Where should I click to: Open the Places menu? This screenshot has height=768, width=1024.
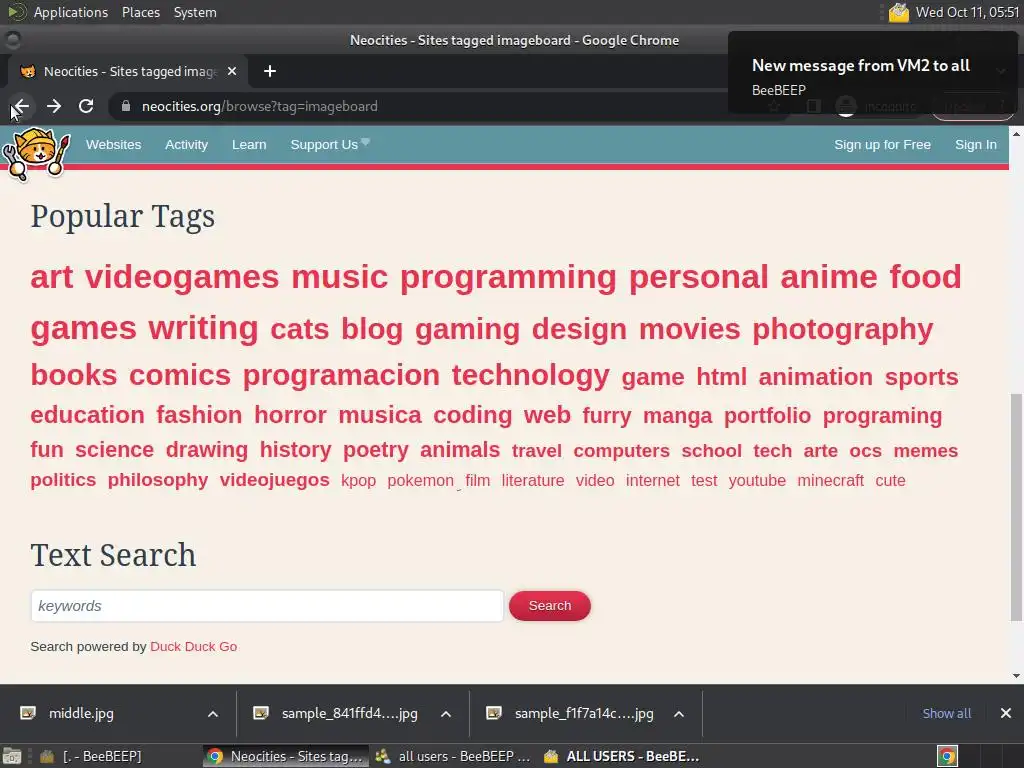[140, 12]
